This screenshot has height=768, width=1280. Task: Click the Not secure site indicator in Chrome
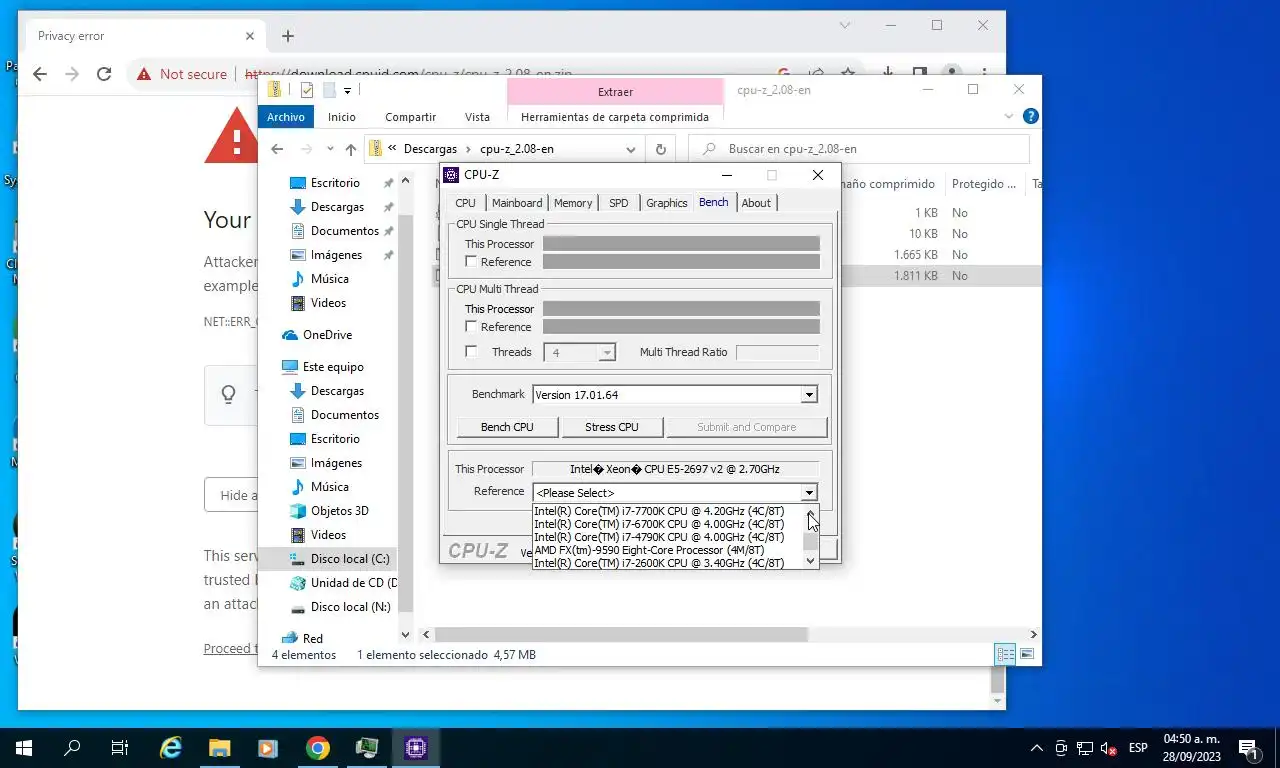click(x=182, y=74)
